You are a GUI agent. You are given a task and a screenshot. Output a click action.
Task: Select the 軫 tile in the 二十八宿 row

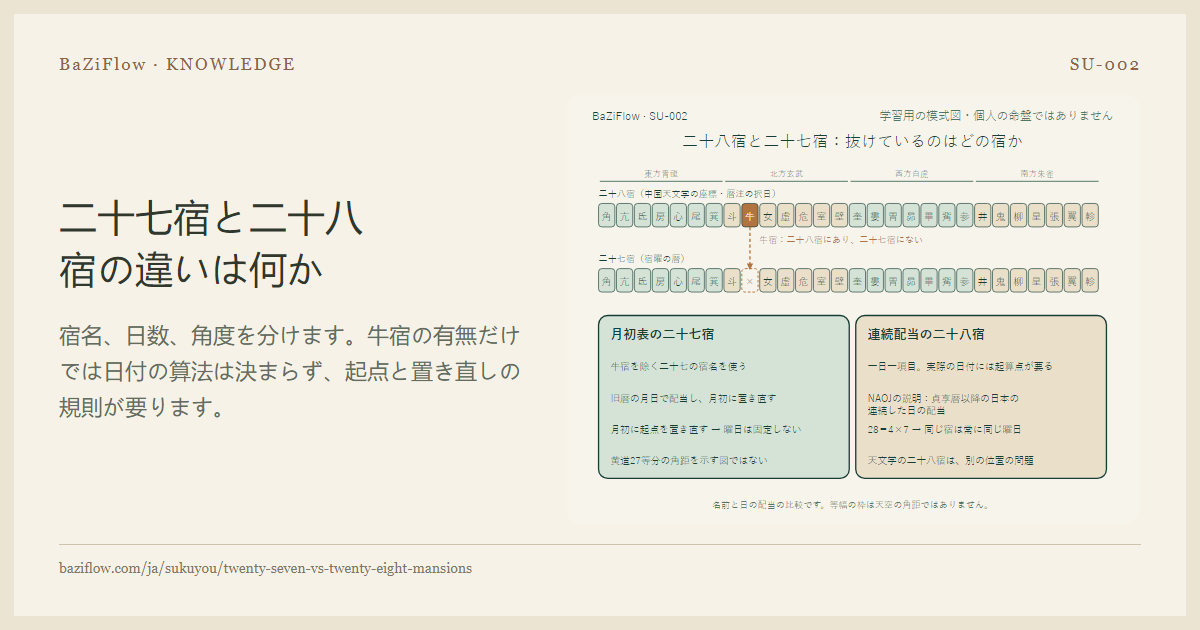[1090, 215]
